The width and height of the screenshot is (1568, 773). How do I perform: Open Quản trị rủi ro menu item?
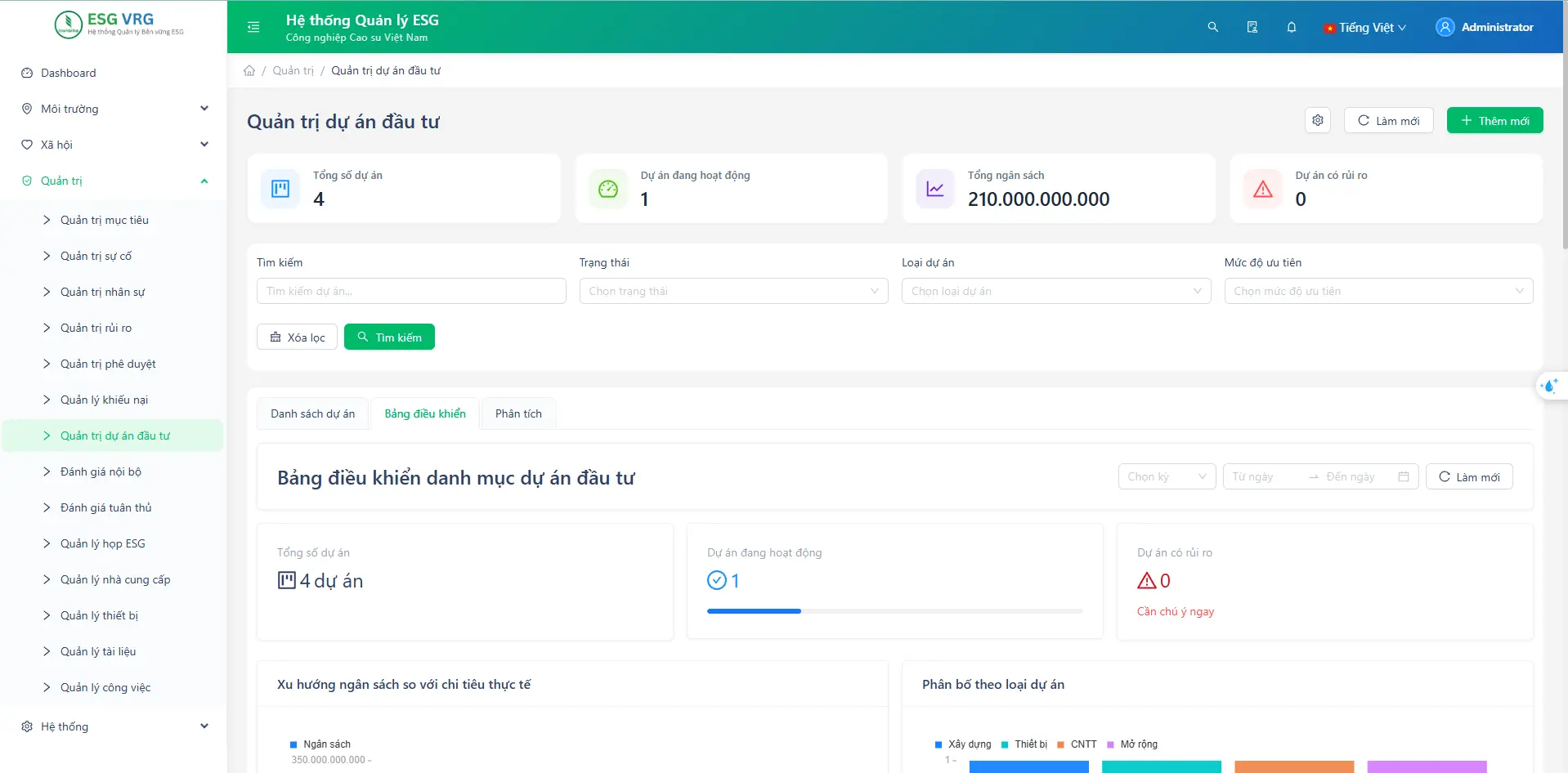113,328
